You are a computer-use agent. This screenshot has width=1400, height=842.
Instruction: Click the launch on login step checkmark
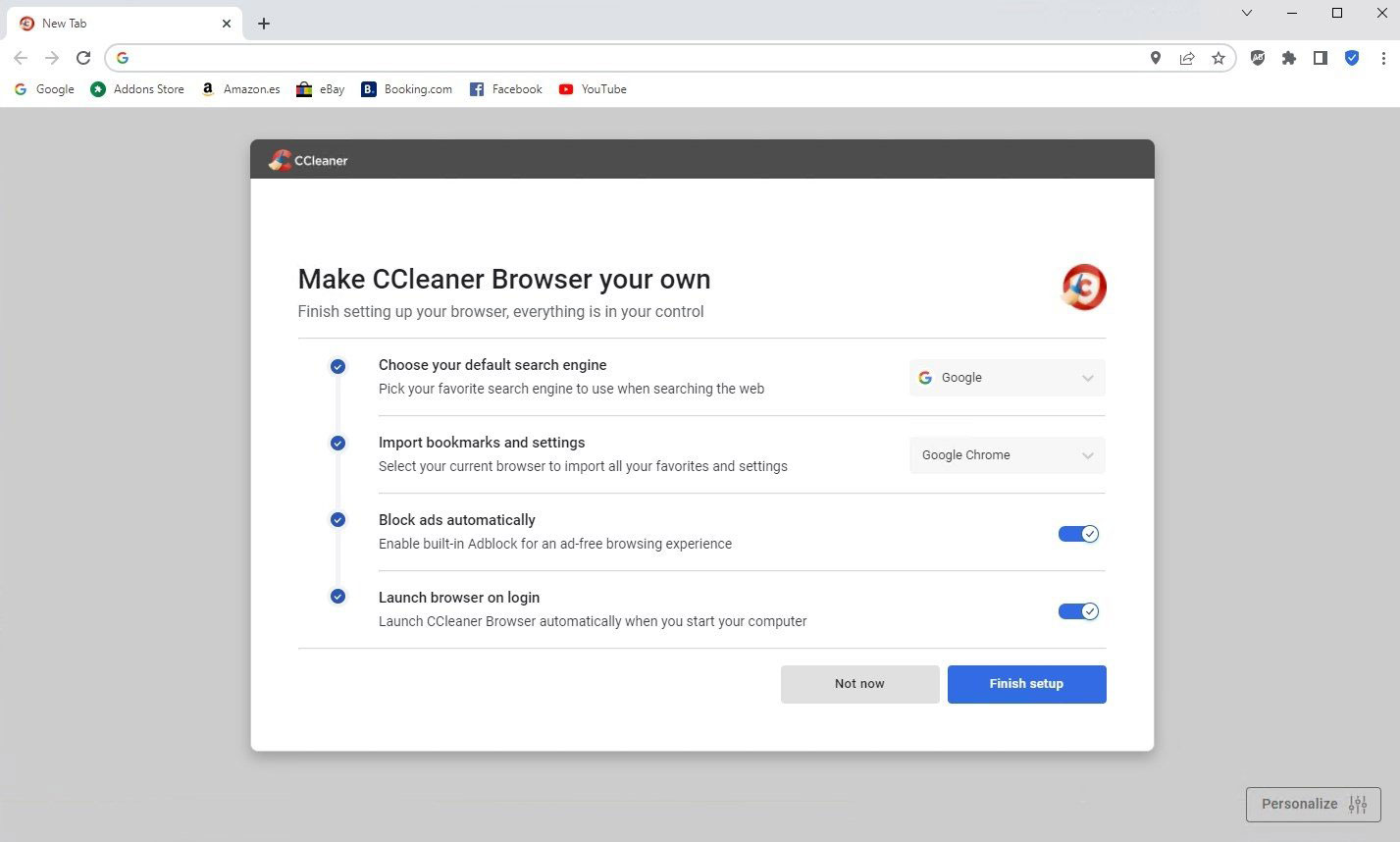pos(337,597)
